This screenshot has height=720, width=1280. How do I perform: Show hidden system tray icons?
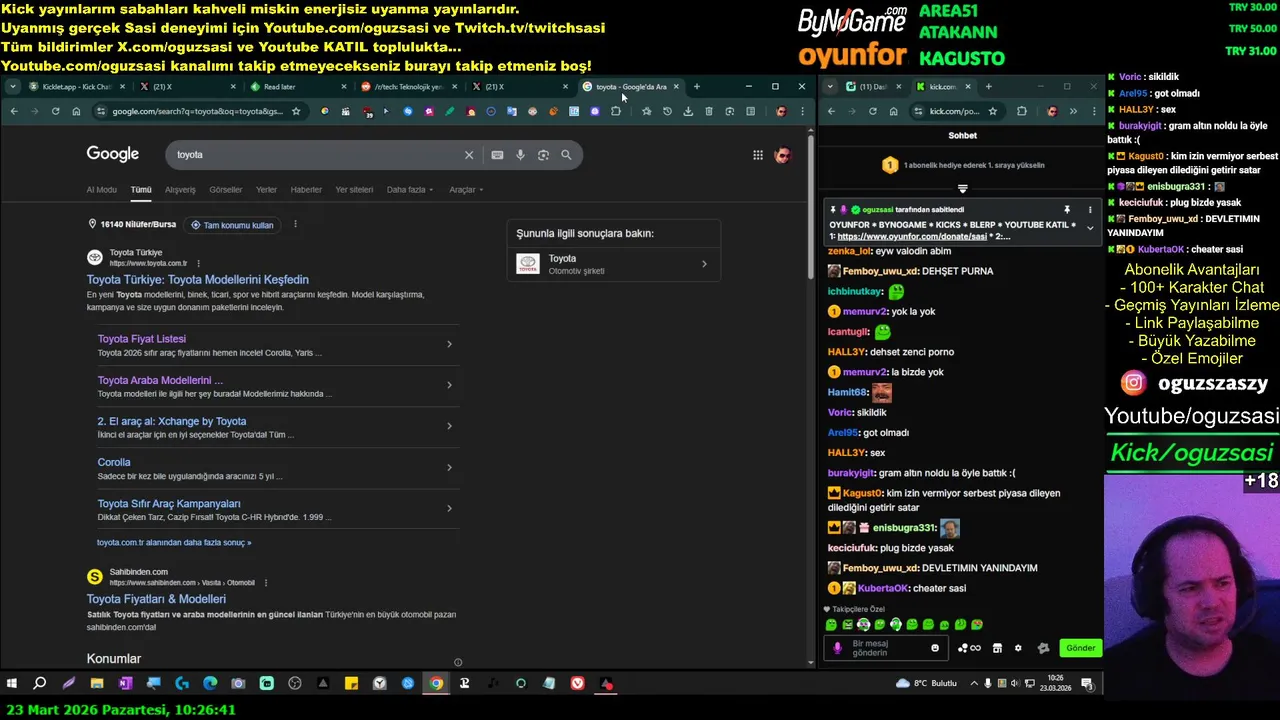pyautogui.click(x=973, y=684)
